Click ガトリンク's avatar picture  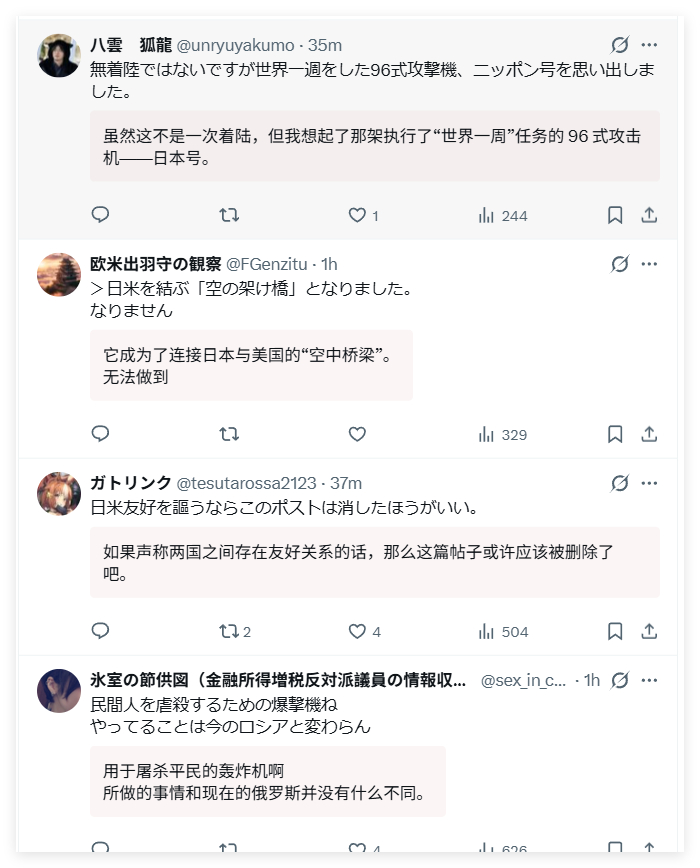pos(59,494)
